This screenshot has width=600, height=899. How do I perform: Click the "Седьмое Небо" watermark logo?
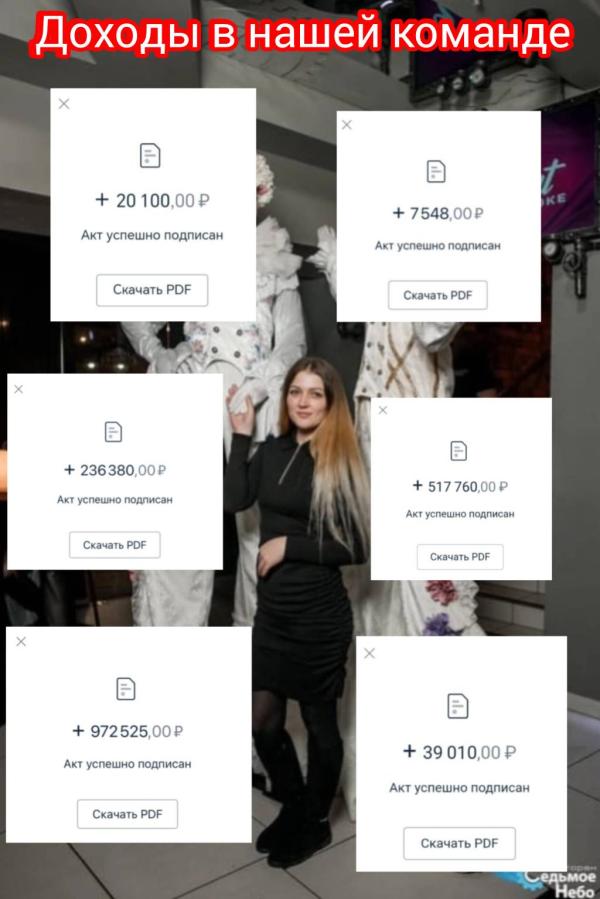tap(559, 882)
